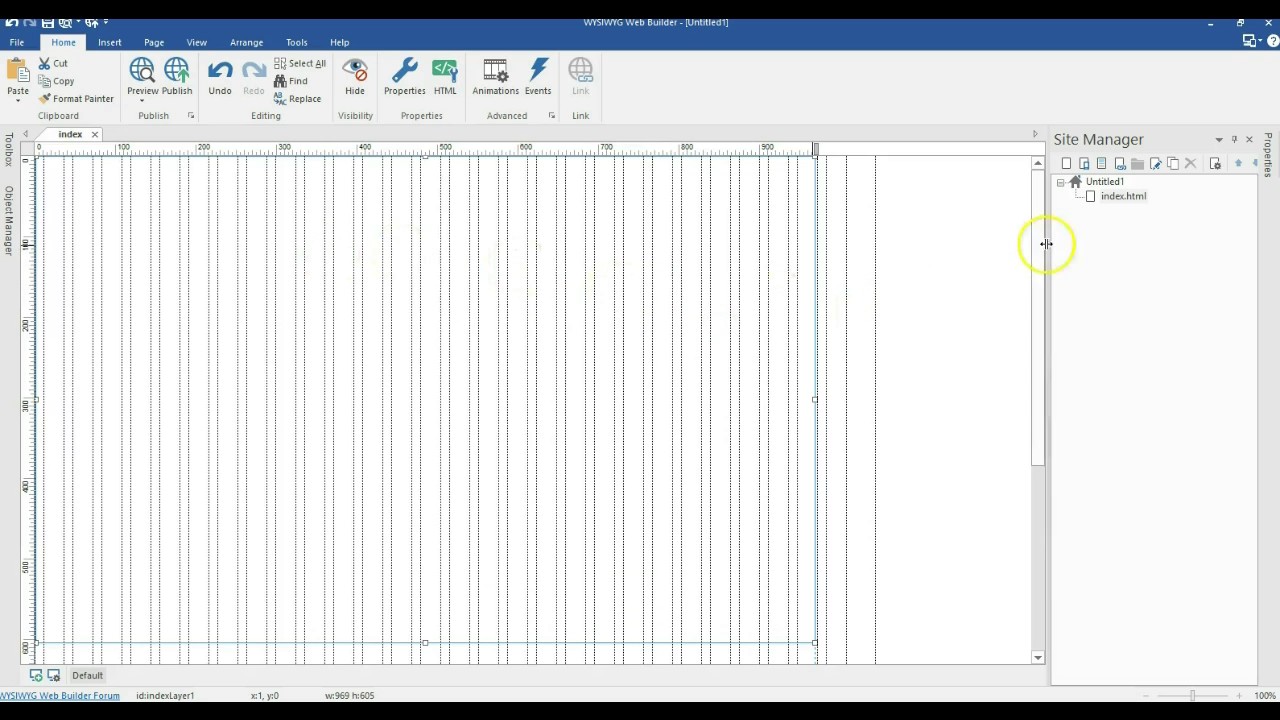Viewport: 1280px width, 720px height.
Task: Switch to the Page ribbon tab
Action: [x=154, y=42]
